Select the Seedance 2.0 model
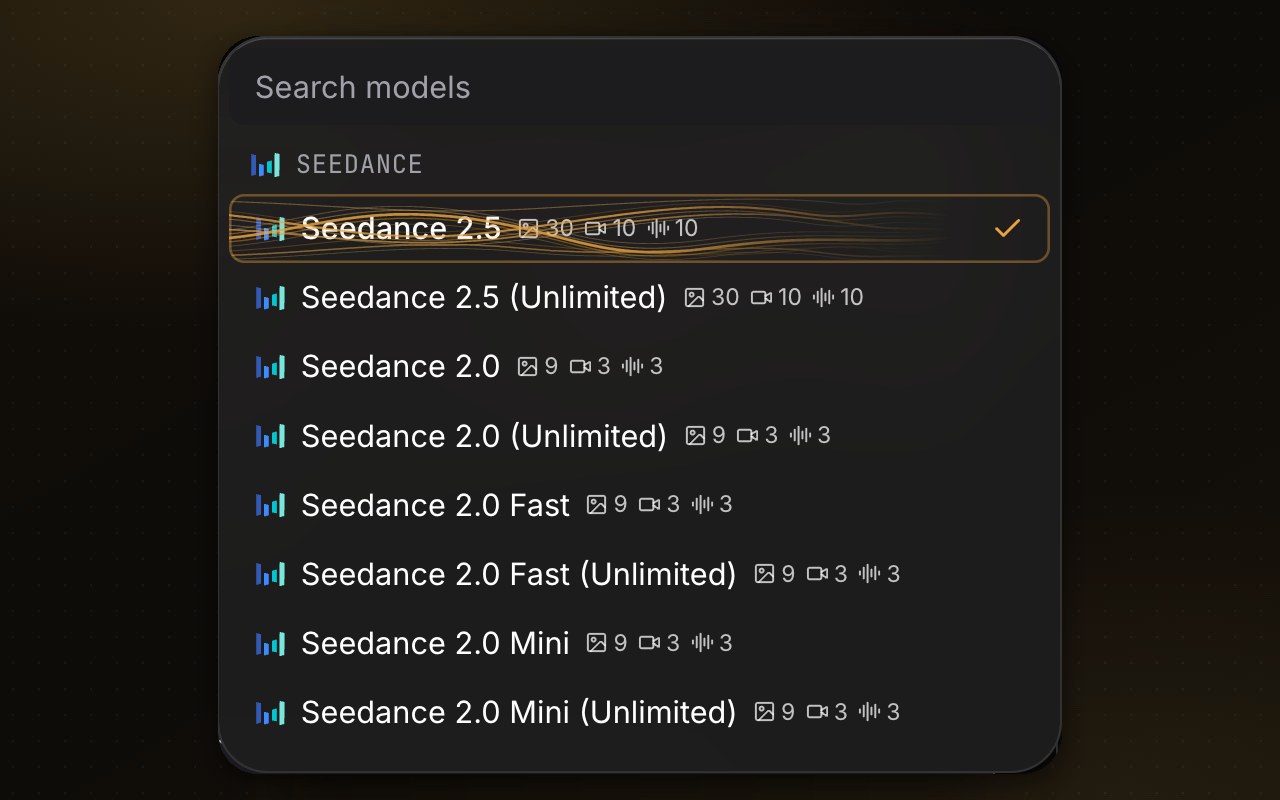Screen dimensions: 1280x800 click(640, 367)
